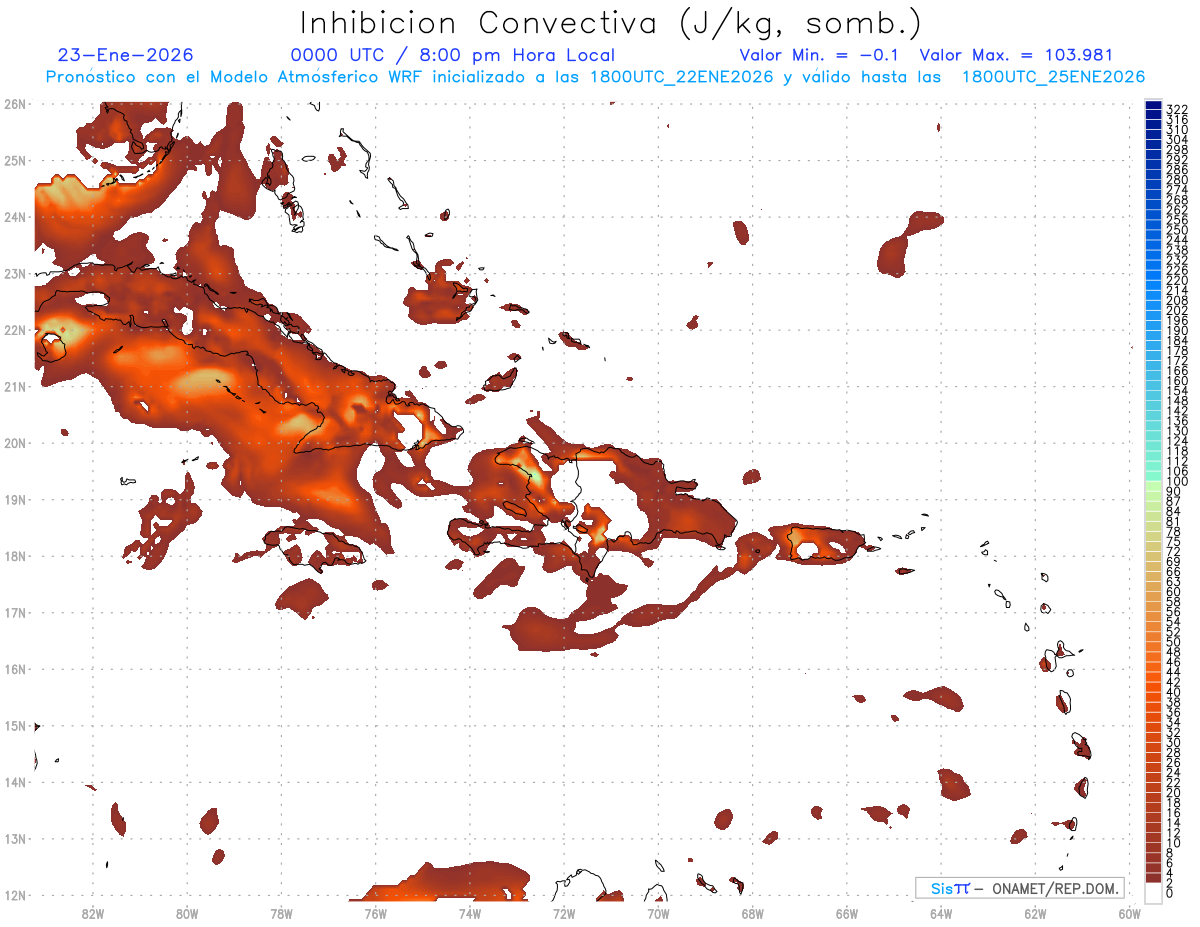Click the "322" value on the color scale
Screen dimensions: 1200x927
coord(1177,109)
